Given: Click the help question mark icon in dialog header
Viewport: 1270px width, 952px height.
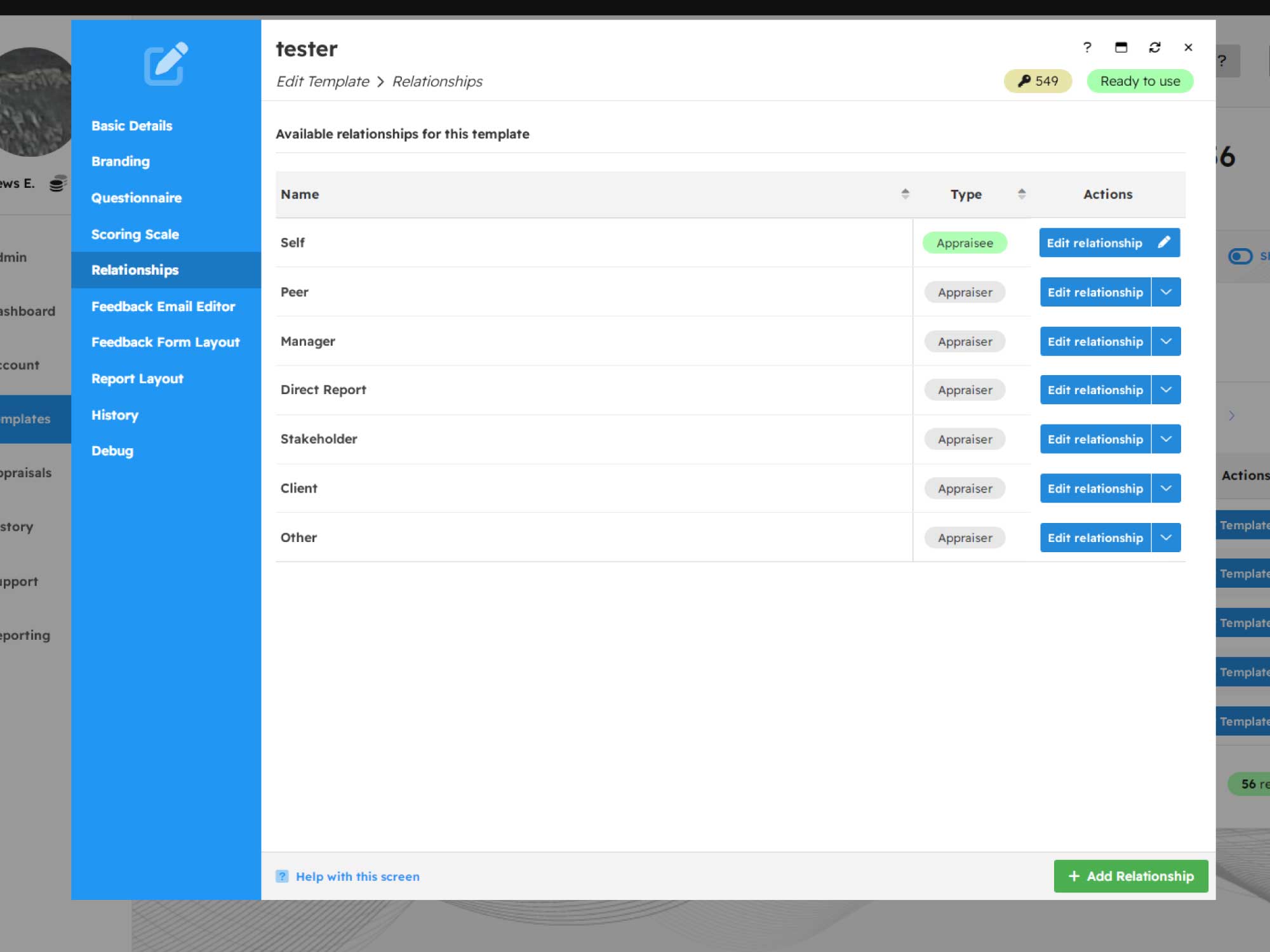Looking at the screenshot, I should [1087, 48].
